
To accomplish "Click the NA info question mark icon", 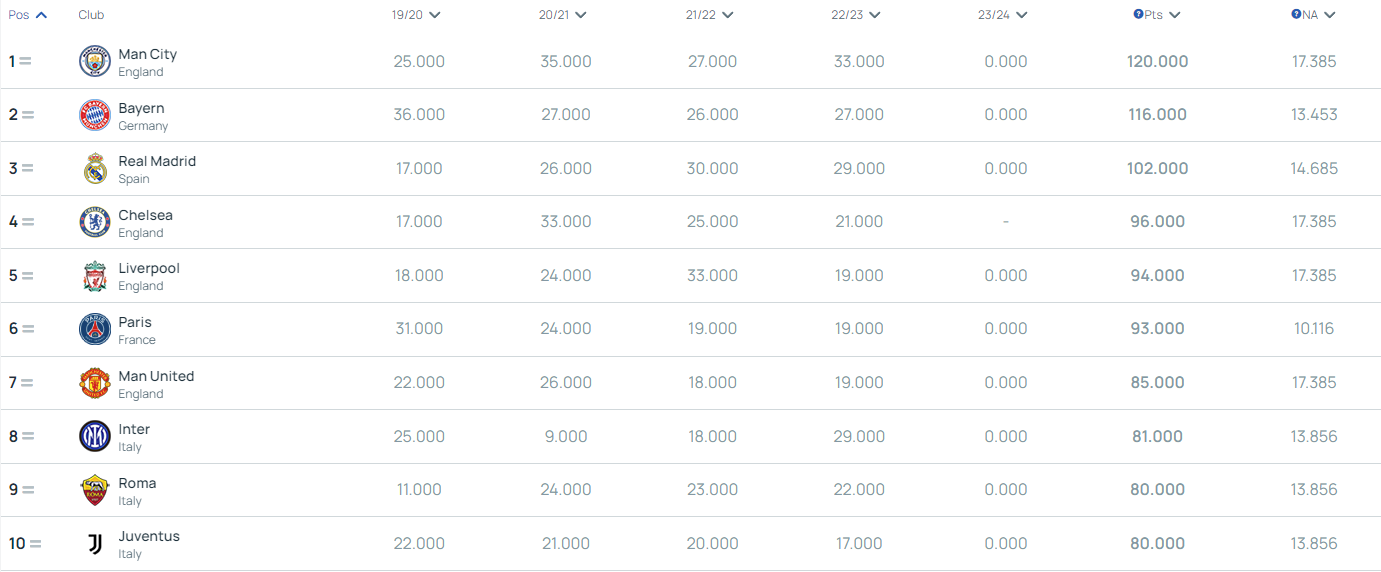I will click(x=1296, y=15).
